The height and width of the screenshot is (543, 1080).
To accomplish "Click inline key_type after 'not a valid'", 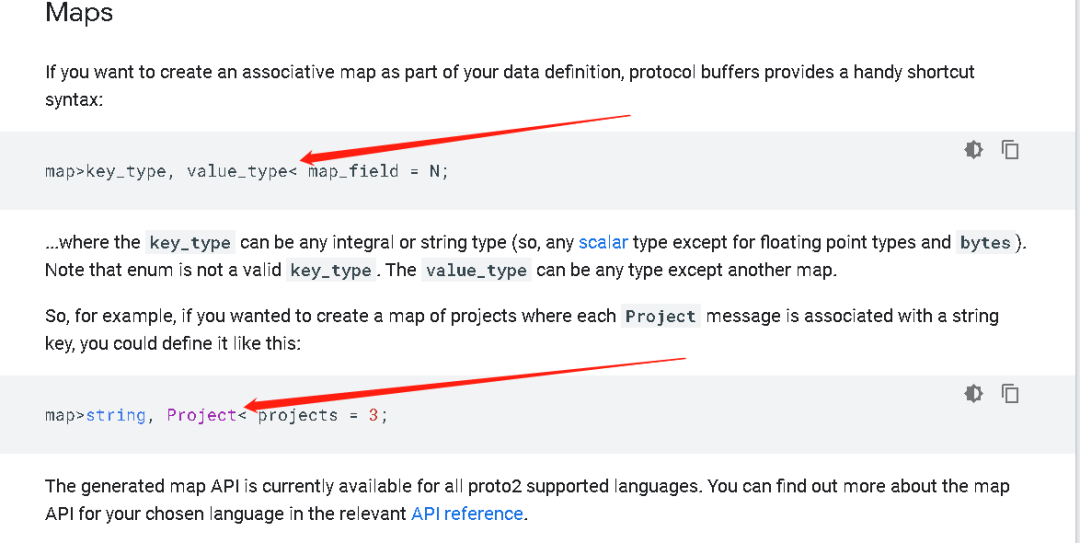I will [330, 271].
